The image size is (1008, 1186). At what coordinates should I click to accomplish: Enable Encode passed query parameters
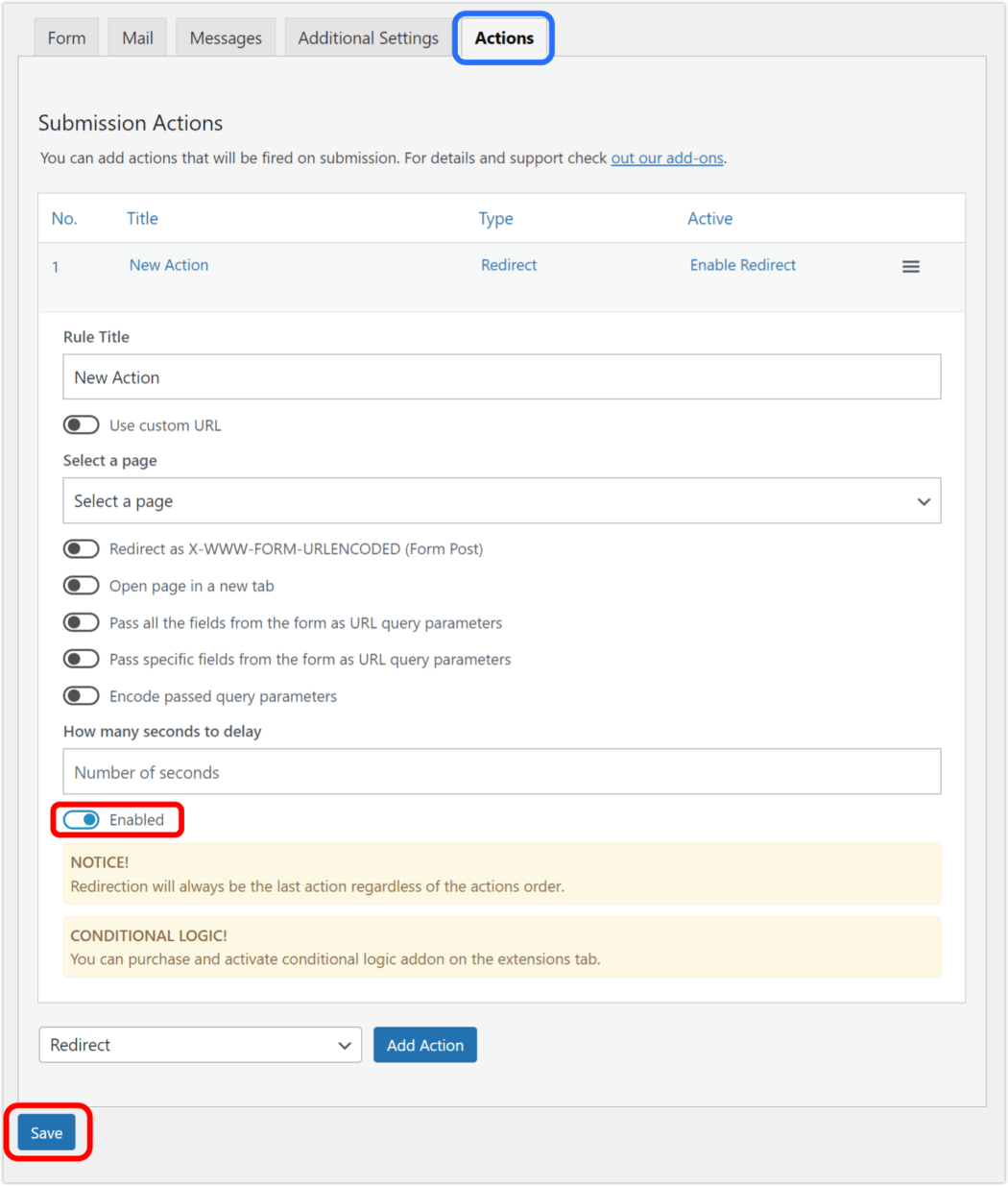point(81,694)
